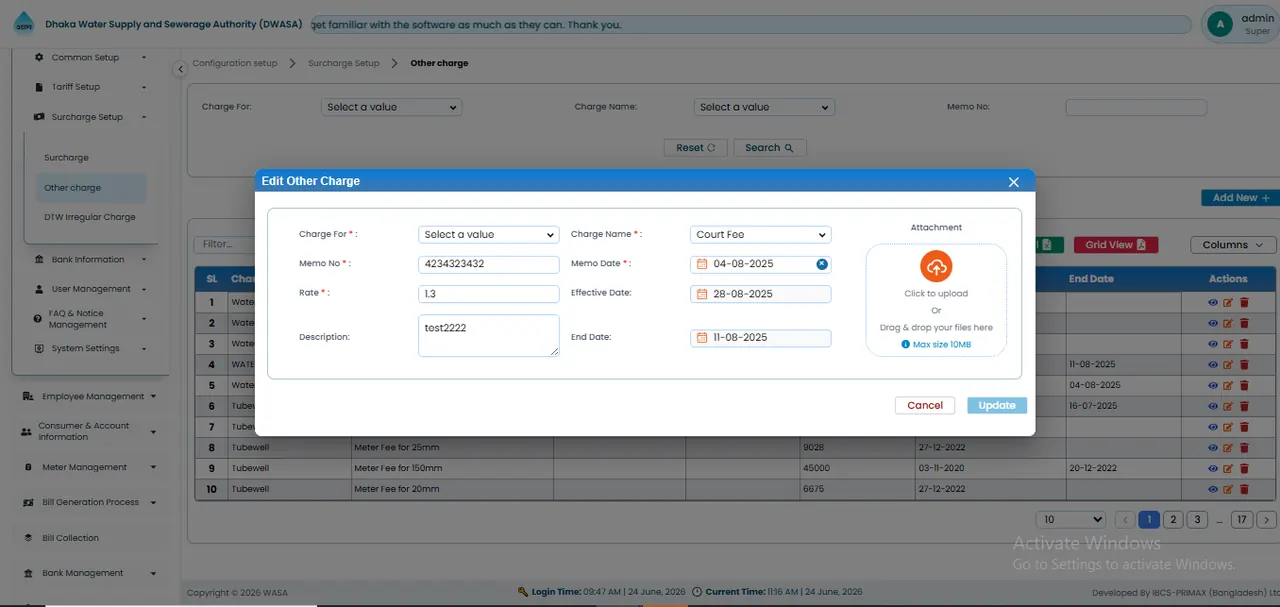
Task: Click the Grid View PDF button
Action: (x=1116, y=245)
